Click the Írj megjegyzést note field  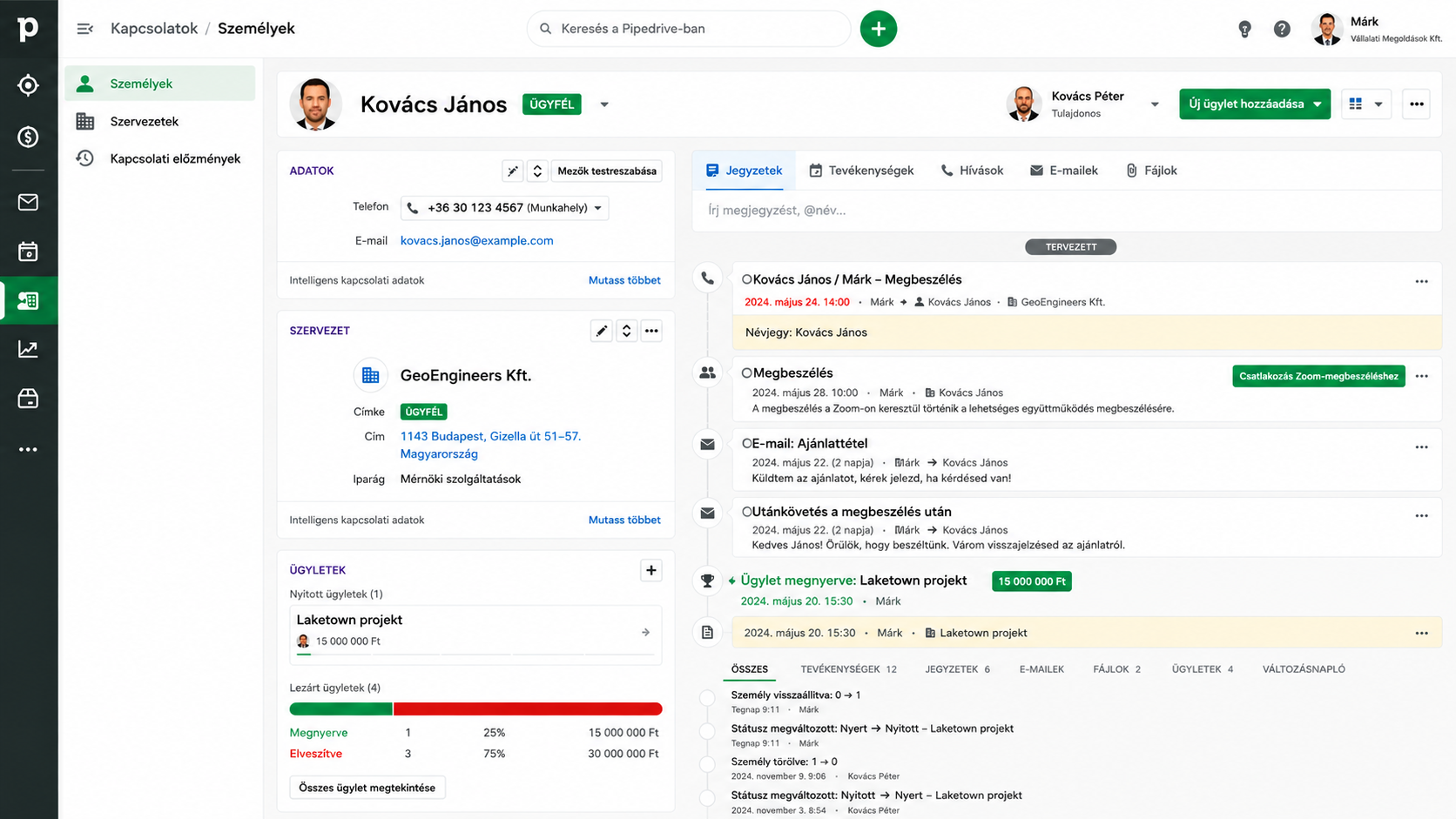point(1067,211)
